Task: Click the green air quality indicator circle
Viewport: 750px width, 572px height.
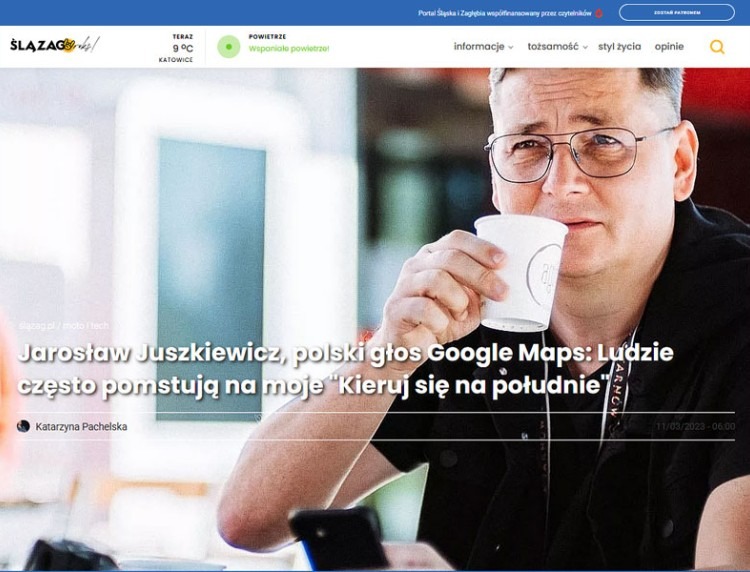Action: point(229,47)
